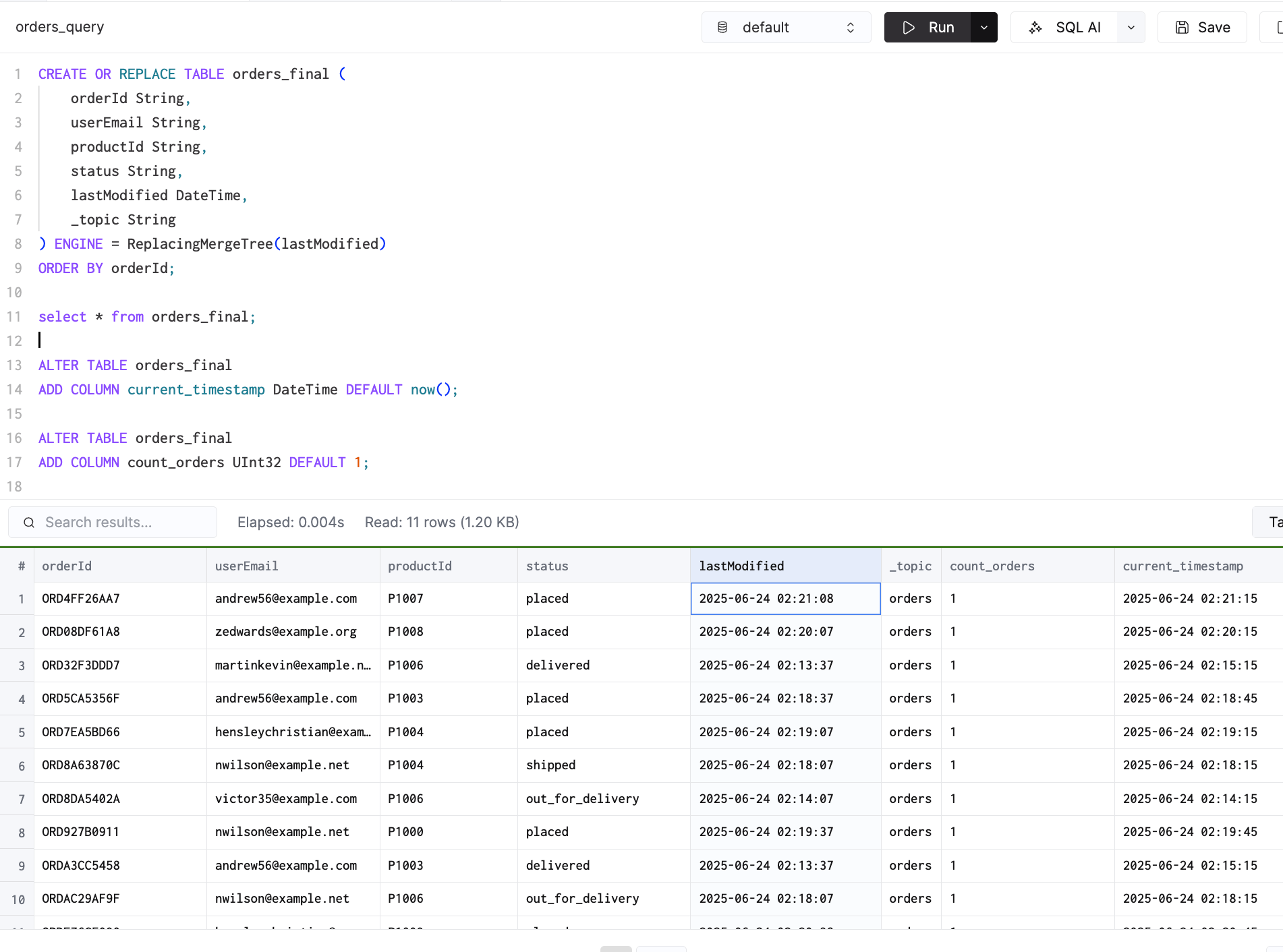Click the magnifier icon in results search
Viewport: 1283px width, 952px height.
pos(29,523)
